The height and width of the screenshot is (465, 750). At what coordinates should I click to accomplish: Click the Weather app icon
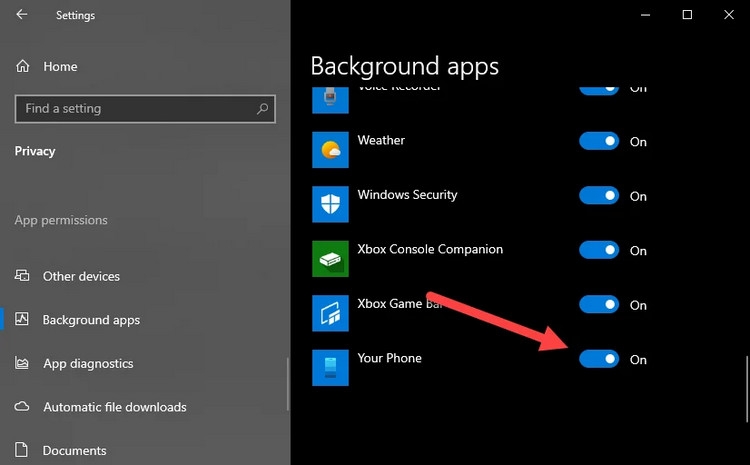pyautogui.click(x=331, y=150)
